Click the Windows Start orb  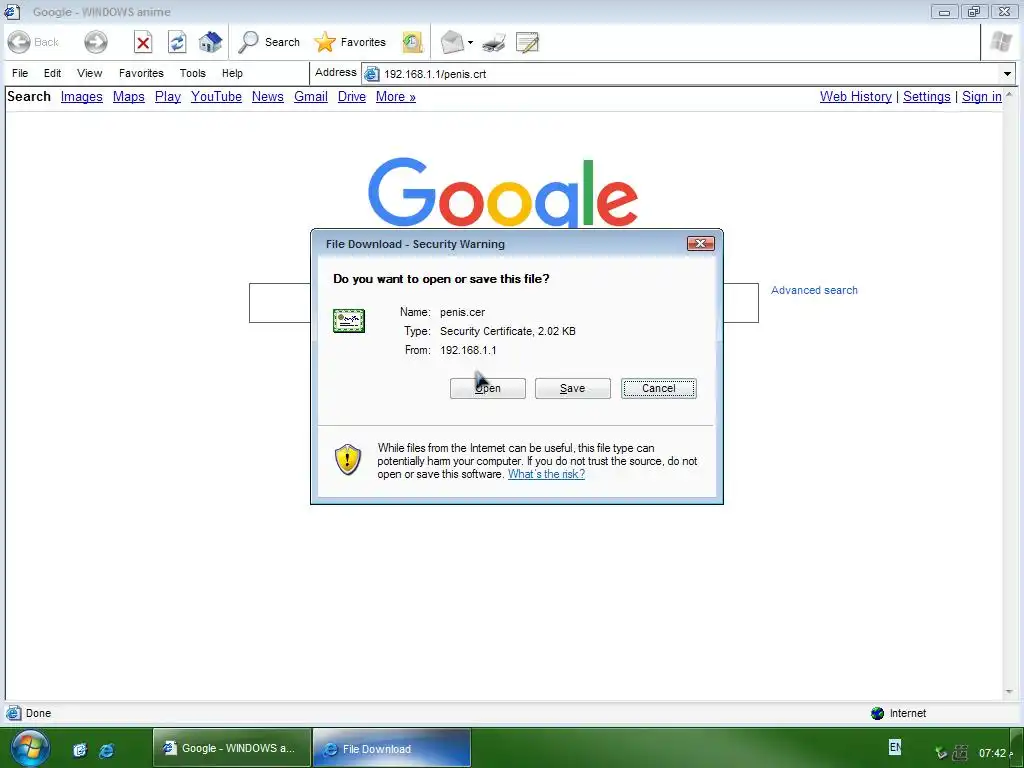[x=29, y=748]
